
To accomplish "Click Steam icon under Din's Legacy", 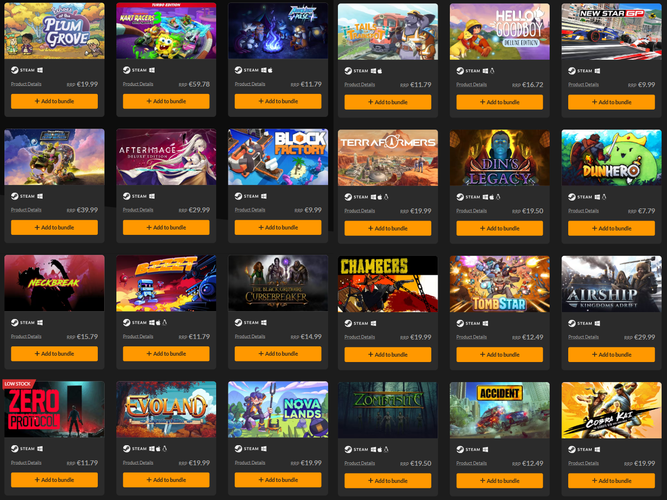I will point(460,197).
